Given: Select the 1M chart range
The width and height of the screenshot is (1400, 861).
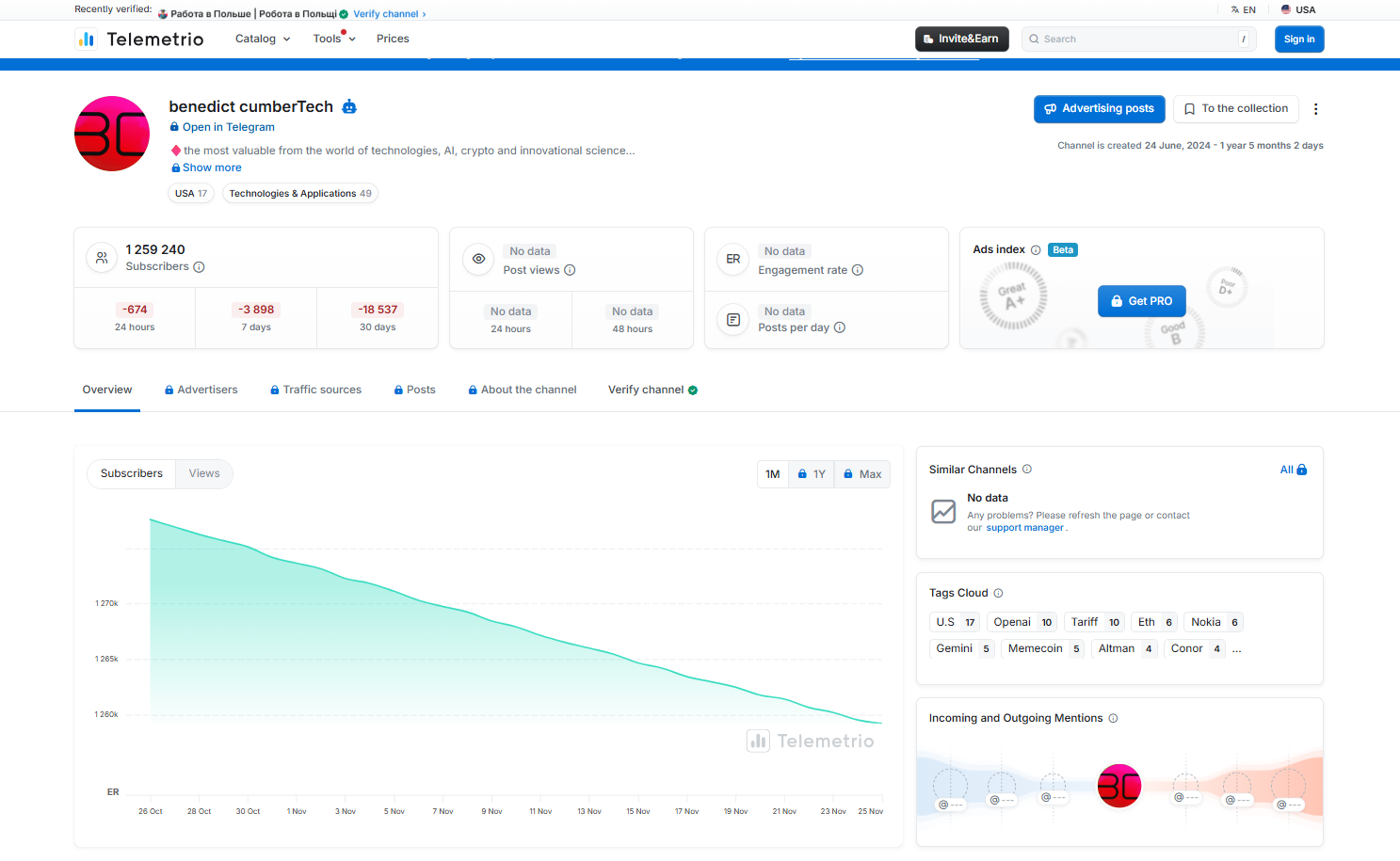Looking at the screenshot, I should 772,473.
